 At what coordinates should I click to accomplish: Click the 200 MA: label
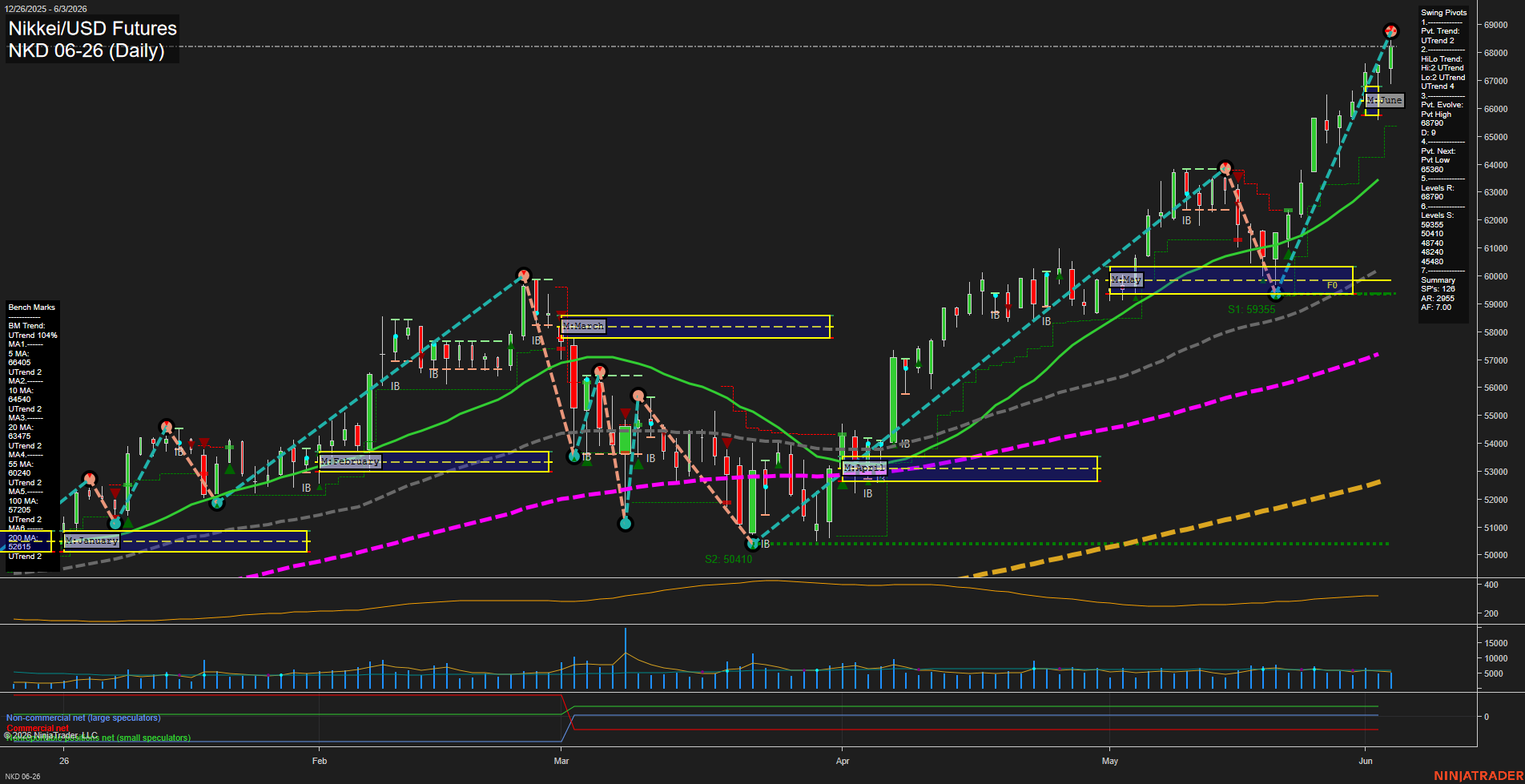tap(22, 538)
